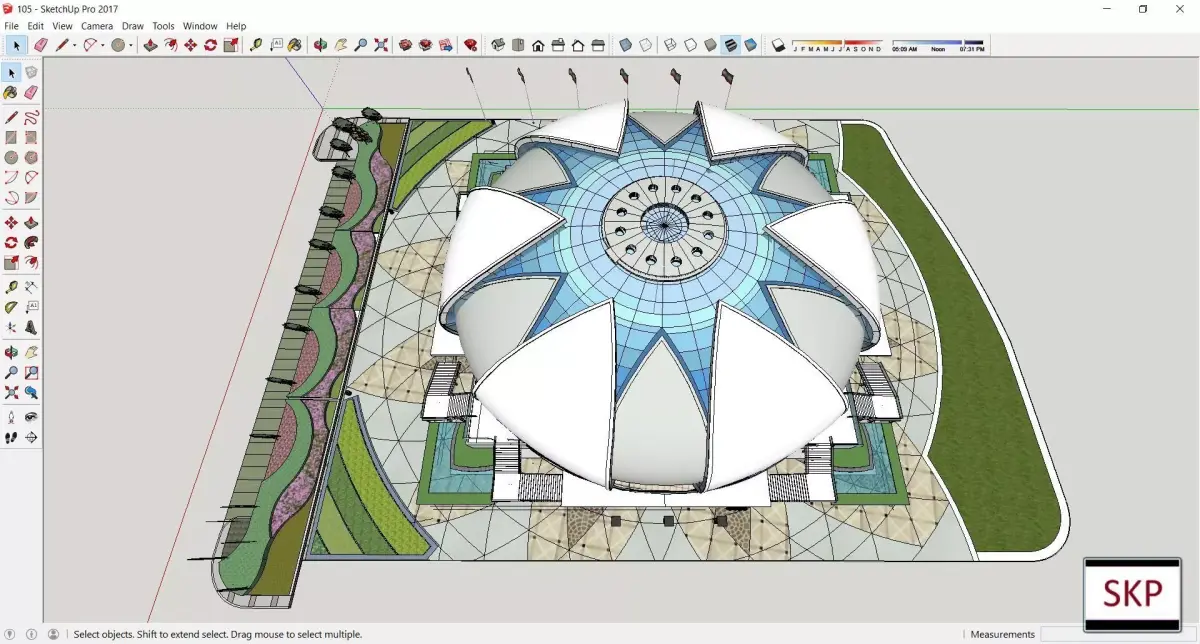Select the Make Component tool
1200x644 pixels.
pyautogui.click(x=31, y=72)
